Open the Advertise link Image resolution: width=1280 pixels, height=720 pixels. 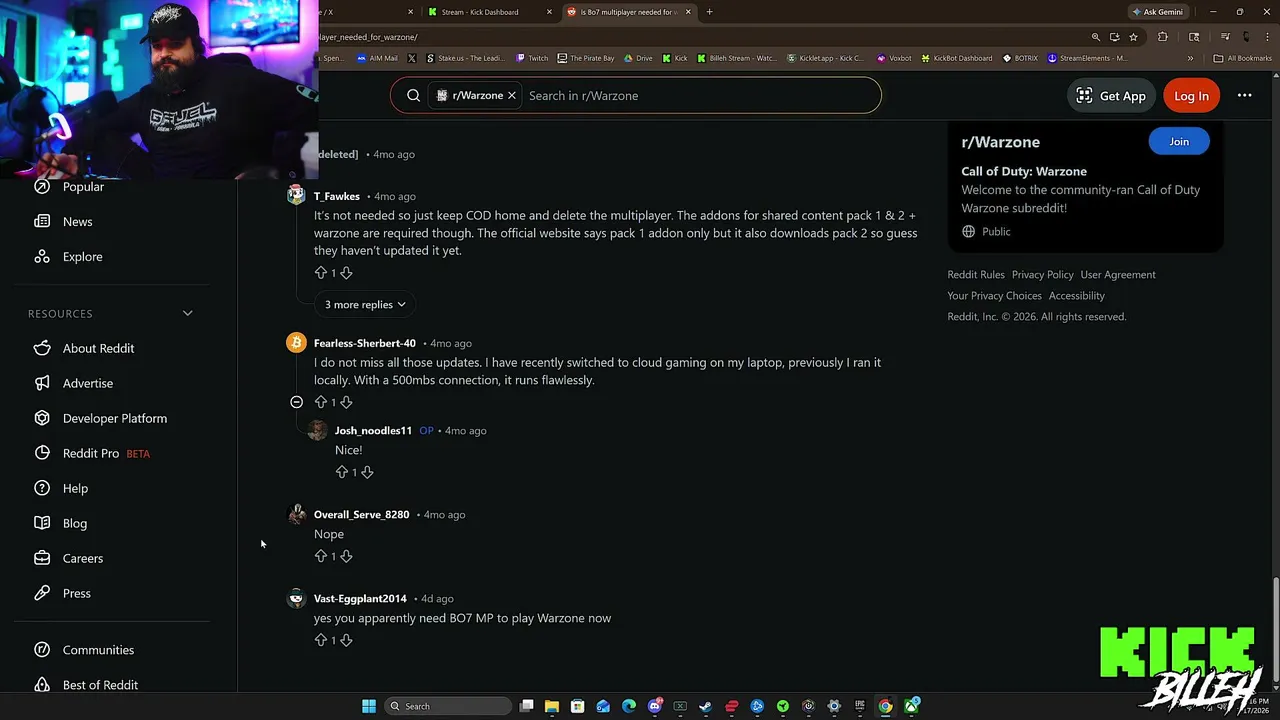[x=88, y=384]
